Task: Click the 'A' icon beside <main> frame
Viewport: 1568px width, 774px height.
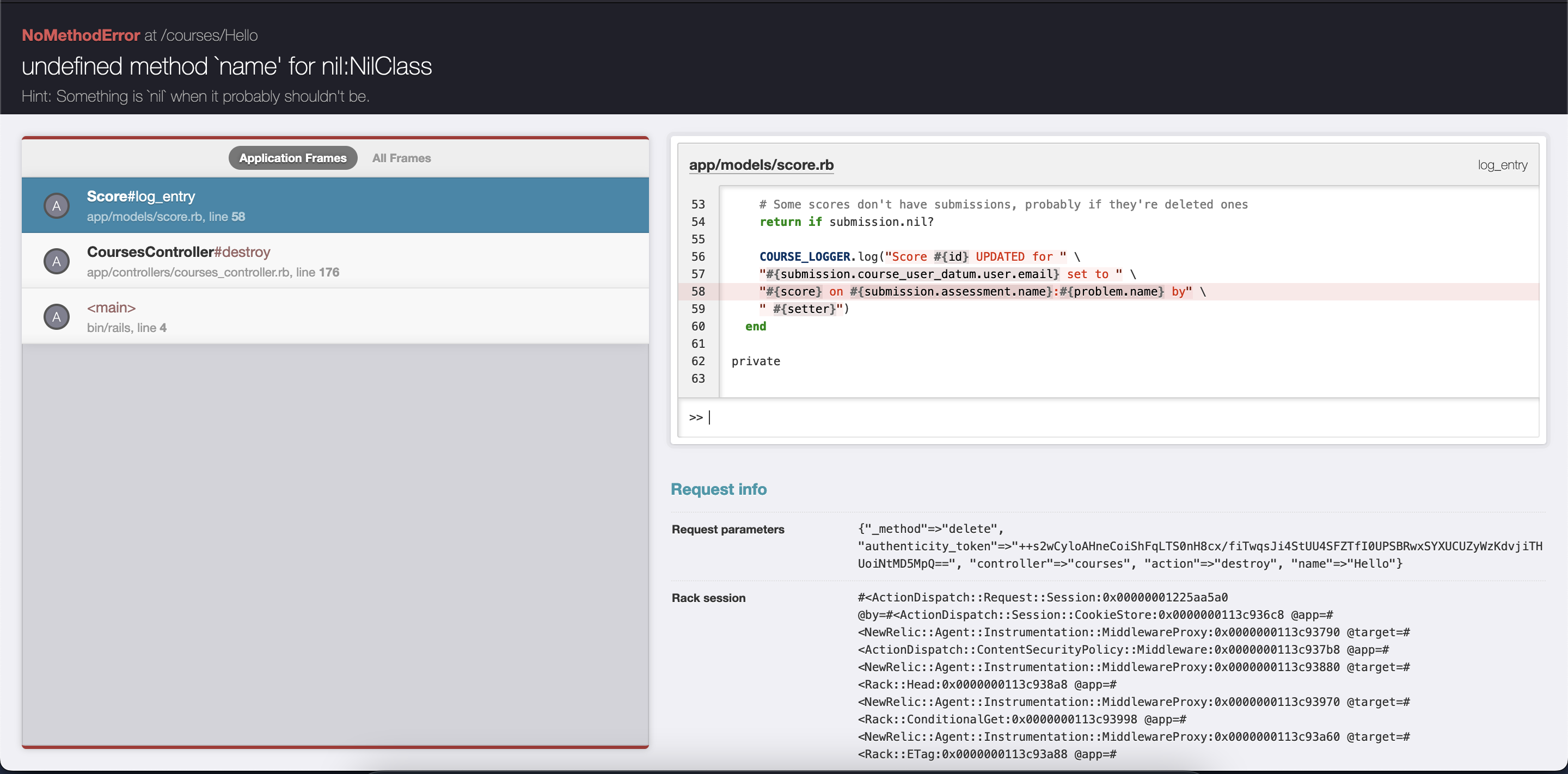Action: 57,317
